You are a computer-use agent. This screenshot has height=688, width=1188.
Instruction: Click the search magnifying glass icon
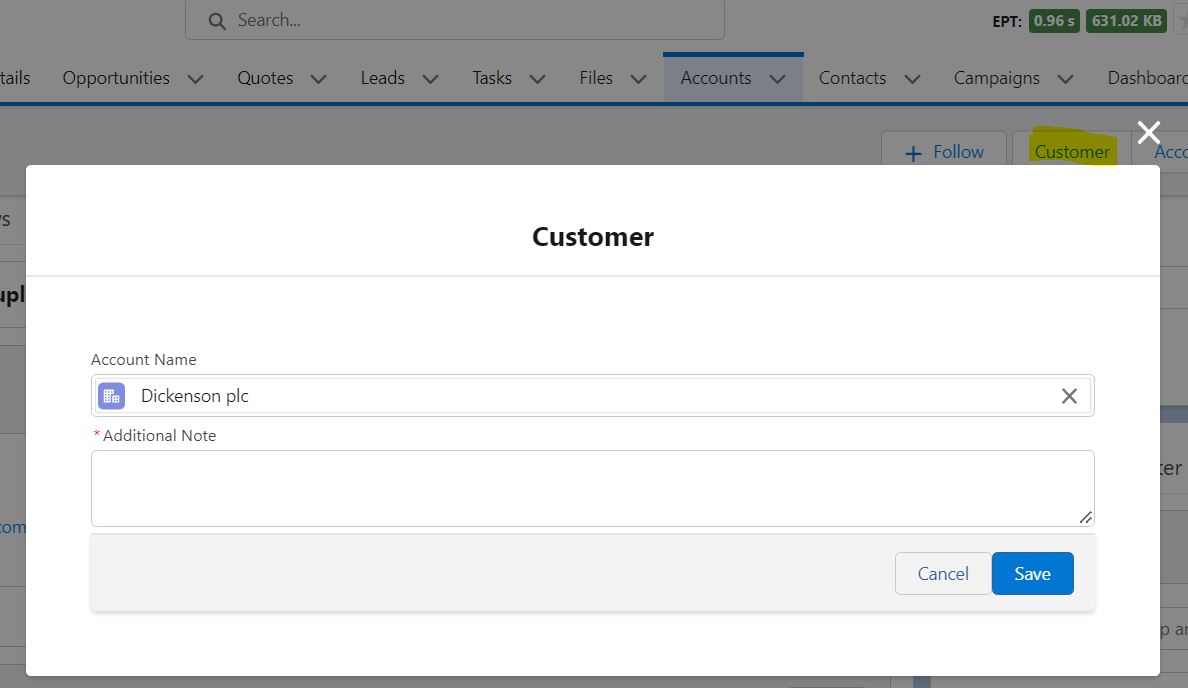[x=216, y=19]
